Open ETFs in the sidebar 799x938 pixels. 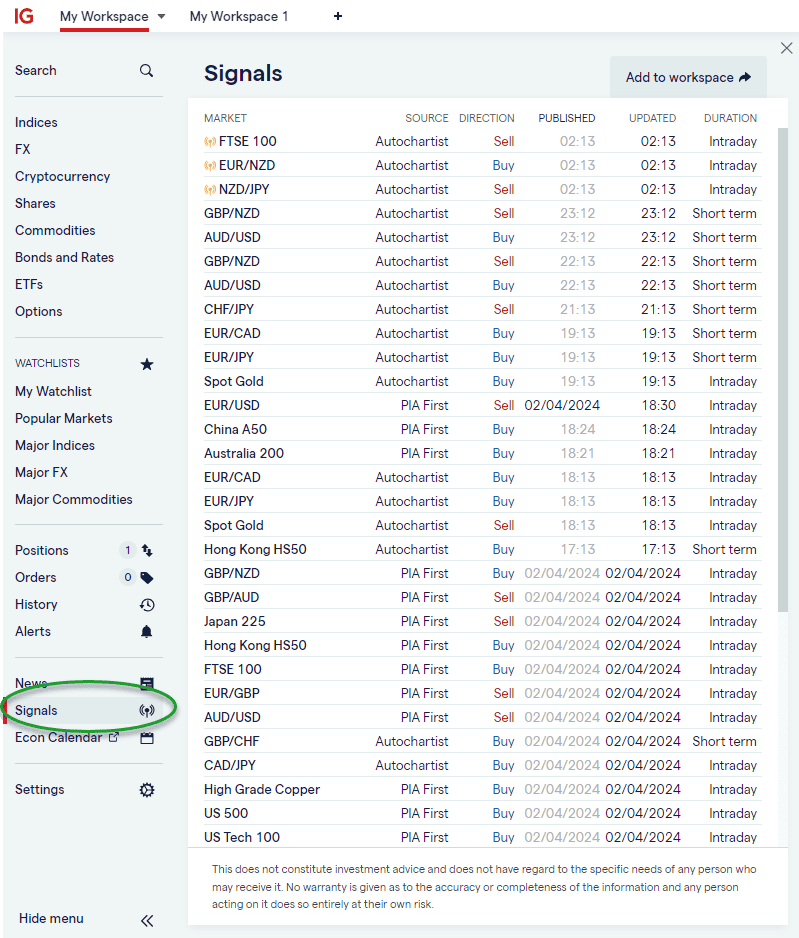click(29, 284)
